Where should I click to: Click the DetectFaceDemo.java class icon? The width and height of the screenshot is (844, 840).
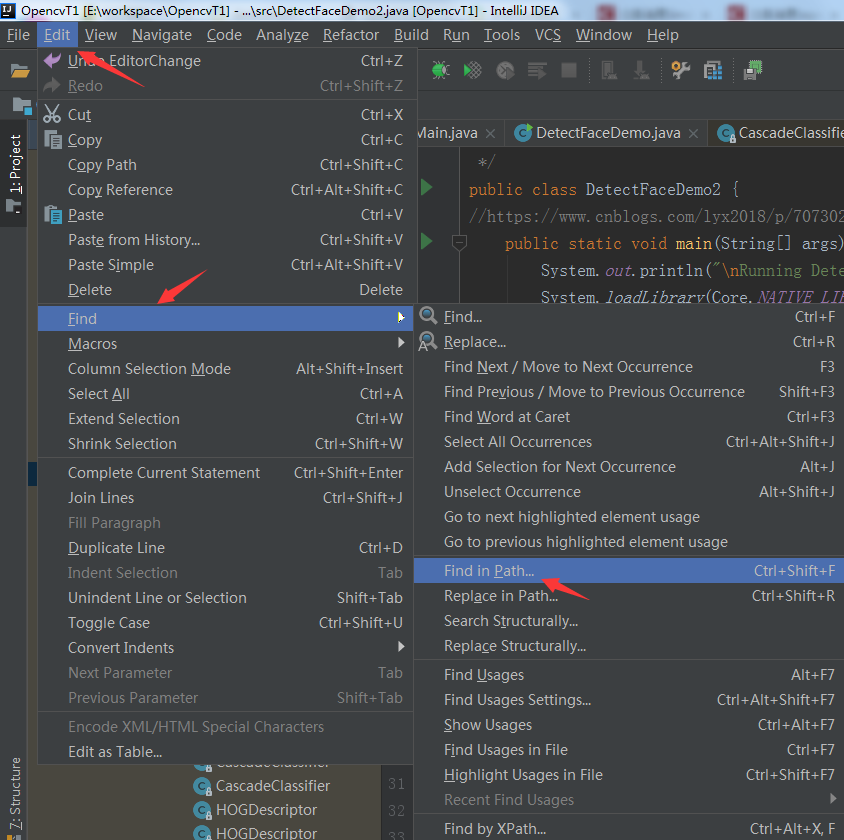pyautogui.click(x=523, y=132)
